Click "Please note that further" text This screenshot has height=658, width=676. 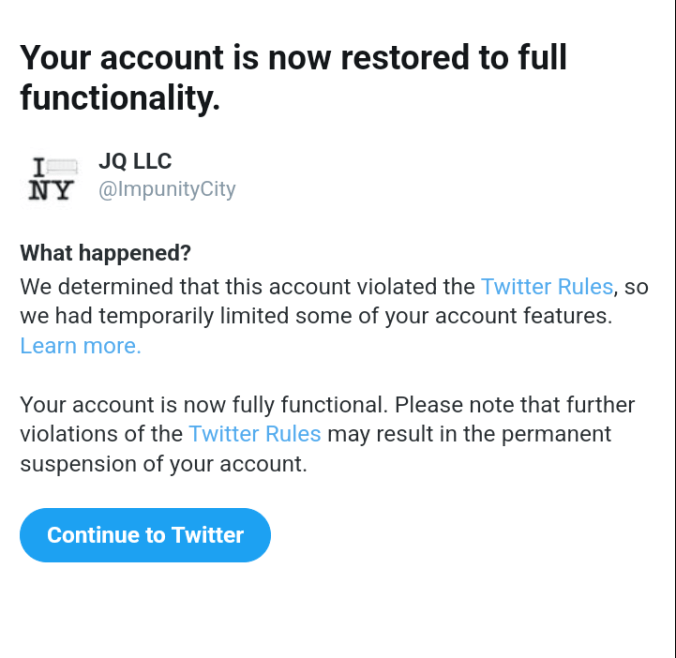click(x=515, y=405)
